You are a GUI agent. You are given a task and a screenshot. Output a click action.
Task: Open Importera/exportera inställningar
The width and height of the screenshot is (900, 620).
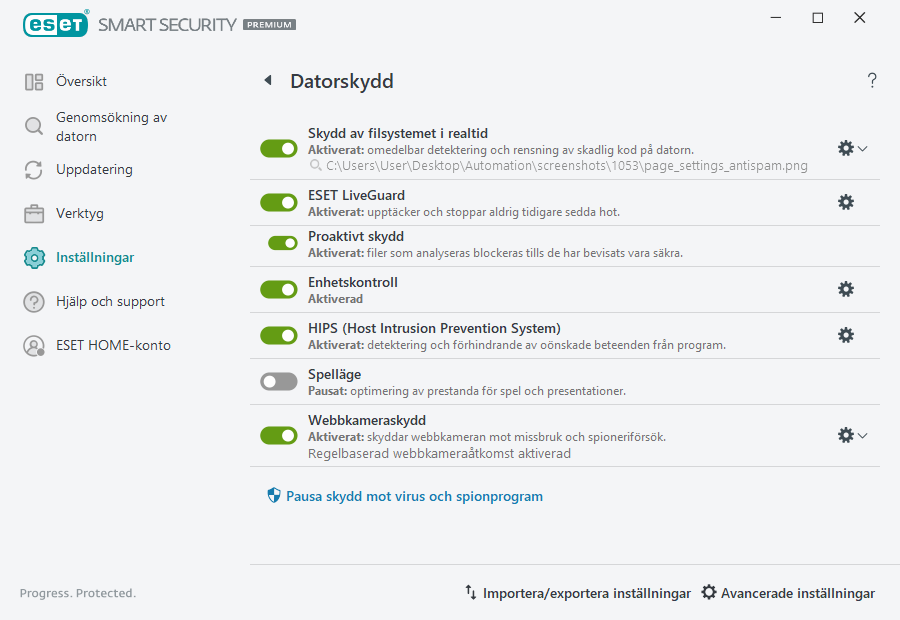click(x=577, y=593)
